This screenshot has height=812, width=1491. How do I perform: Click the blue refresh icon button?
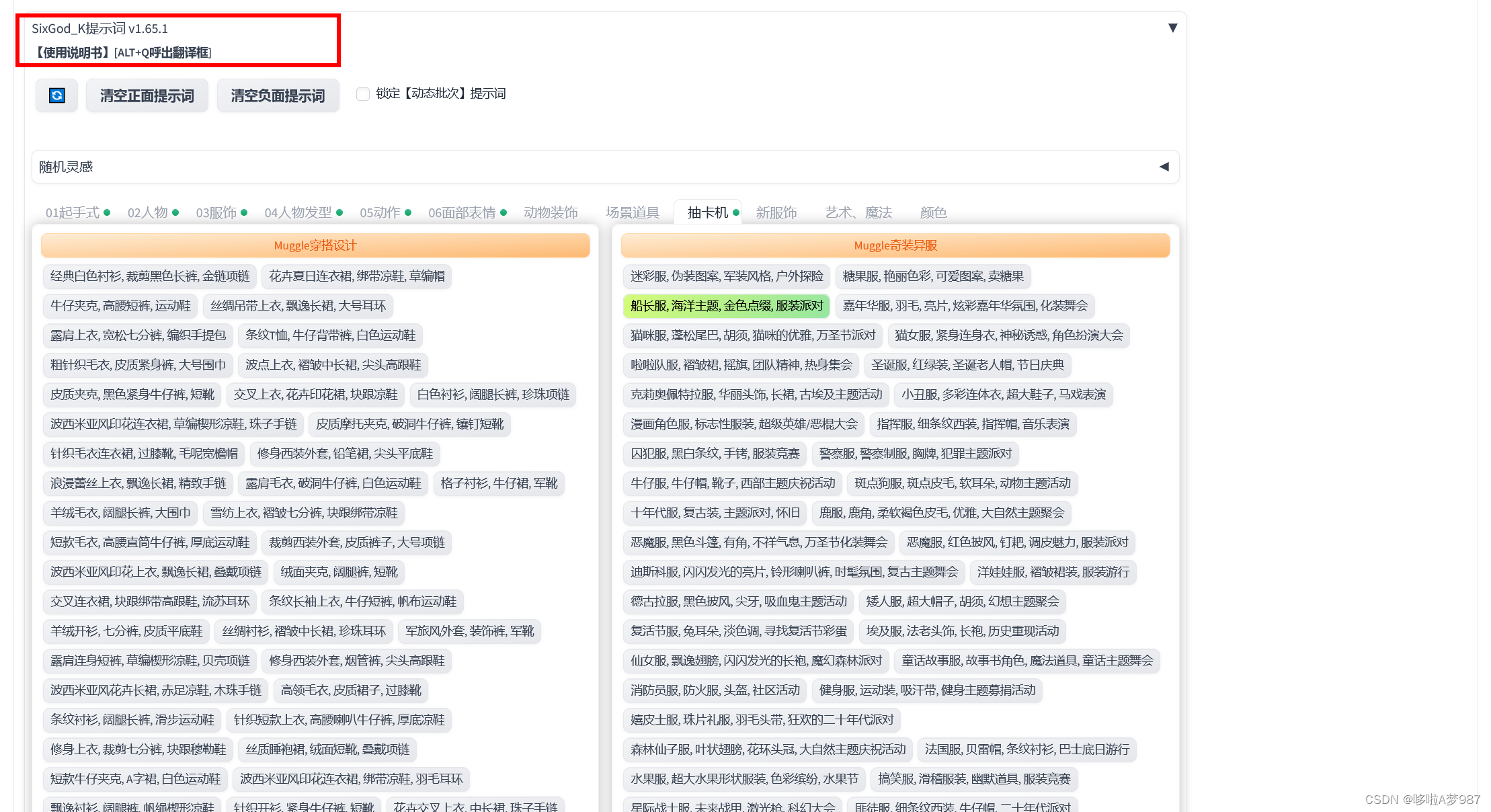(57, 95)
